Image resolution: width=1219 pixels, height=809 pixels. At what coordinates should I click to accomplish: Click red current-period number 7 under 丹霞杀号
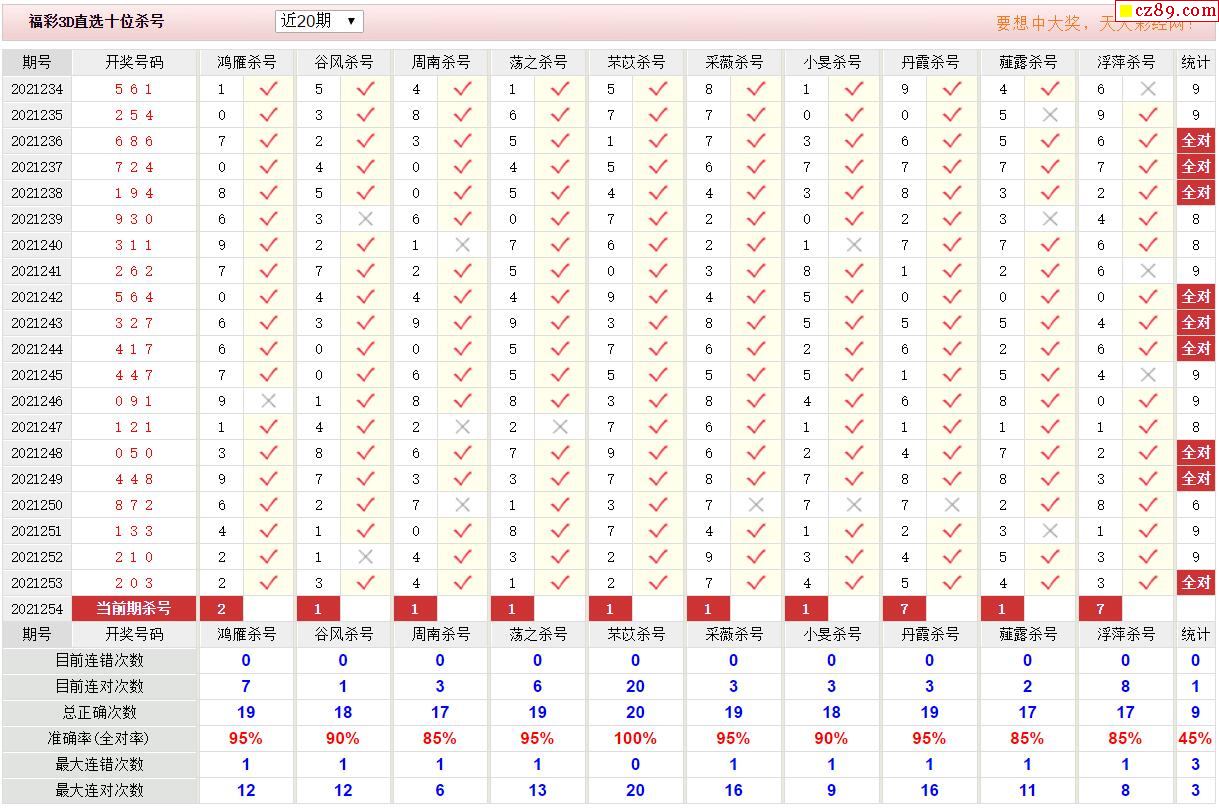tap(904, 609)
